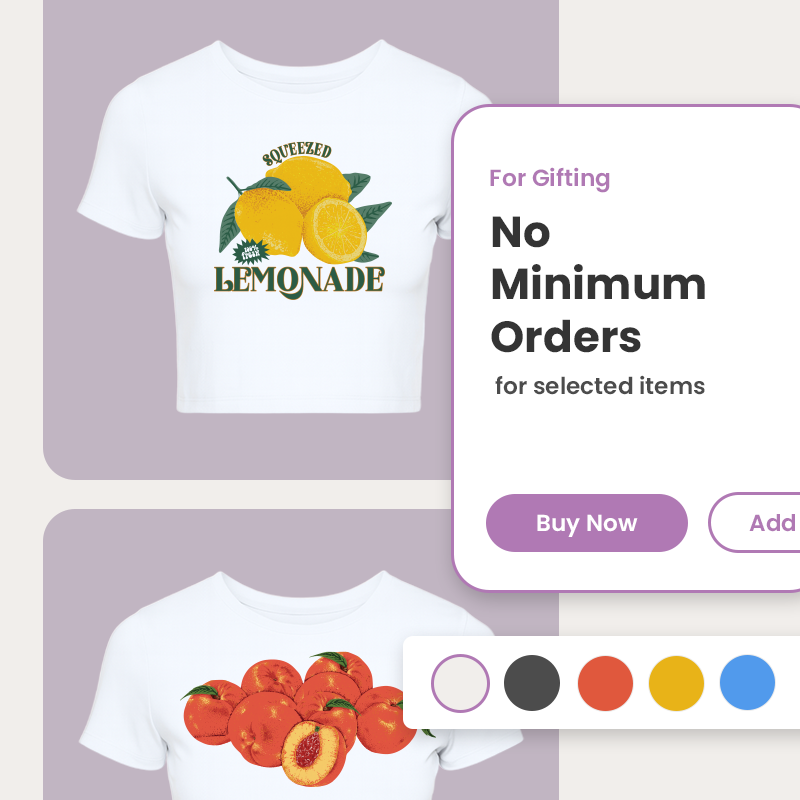
Task: Click the green leaf on the top peach
Action: [x=328, y=659]
